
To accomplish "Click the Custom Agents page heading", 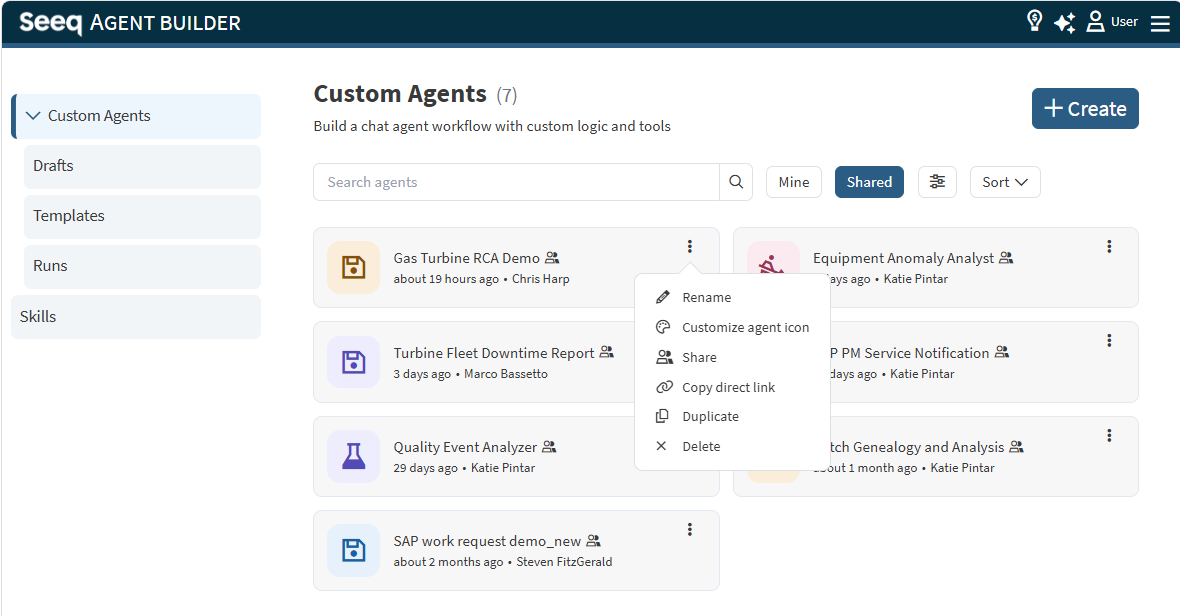I will (x=400, y=94).
